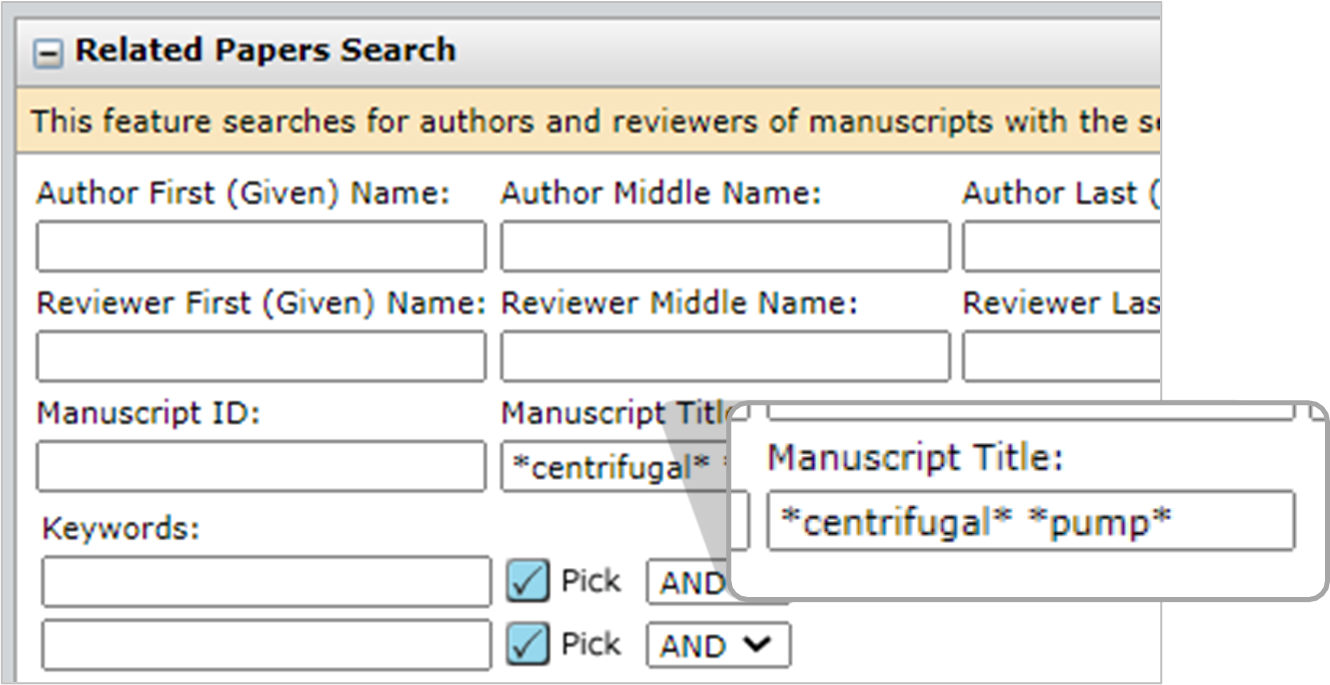Image resolution: width=1330 pixels, height=685 pixels.
Task: Click the second keyword row checkmark icon
Action: pyautogui.click(x=527, y=645)
